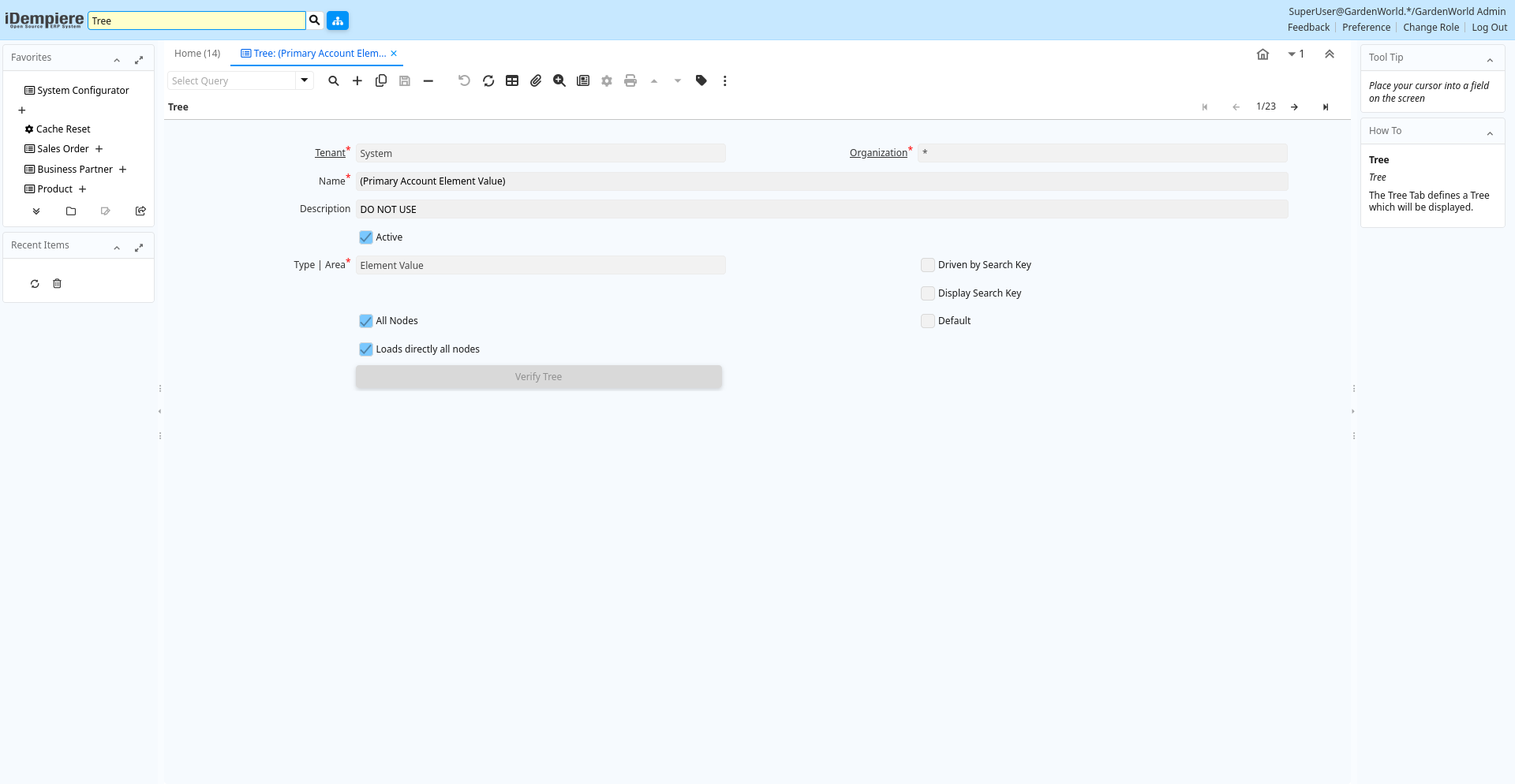Open the menu tree icon beside search

pyautogui.click(x=338, y=21)
